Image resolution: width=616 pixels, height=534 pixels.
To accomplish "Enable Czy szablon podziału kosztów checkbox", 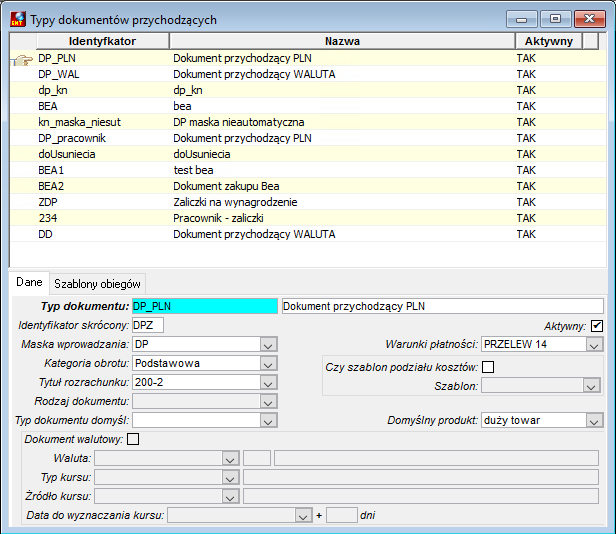I will (488, 367).
